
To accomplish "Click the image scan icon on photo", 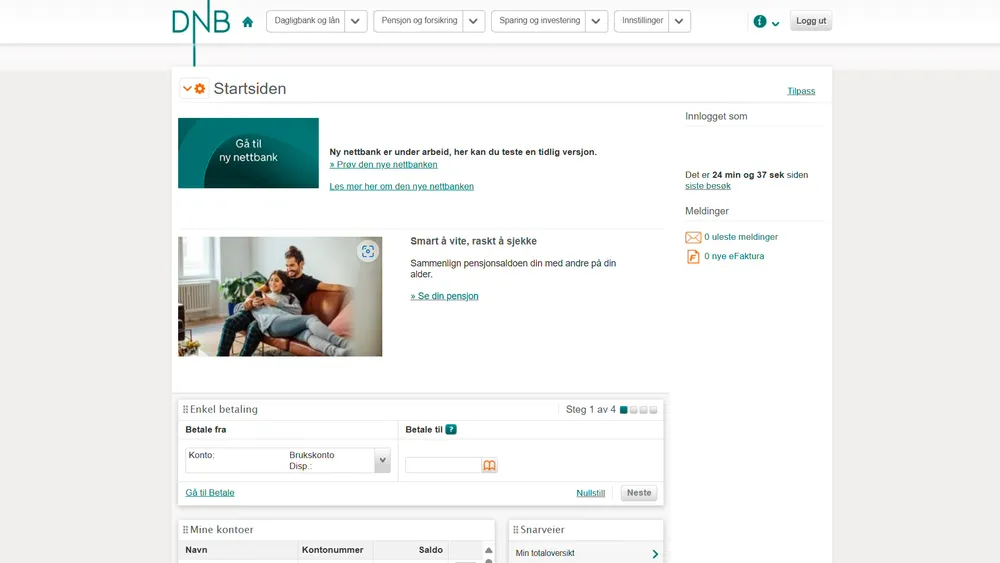I will pos(368,252).
